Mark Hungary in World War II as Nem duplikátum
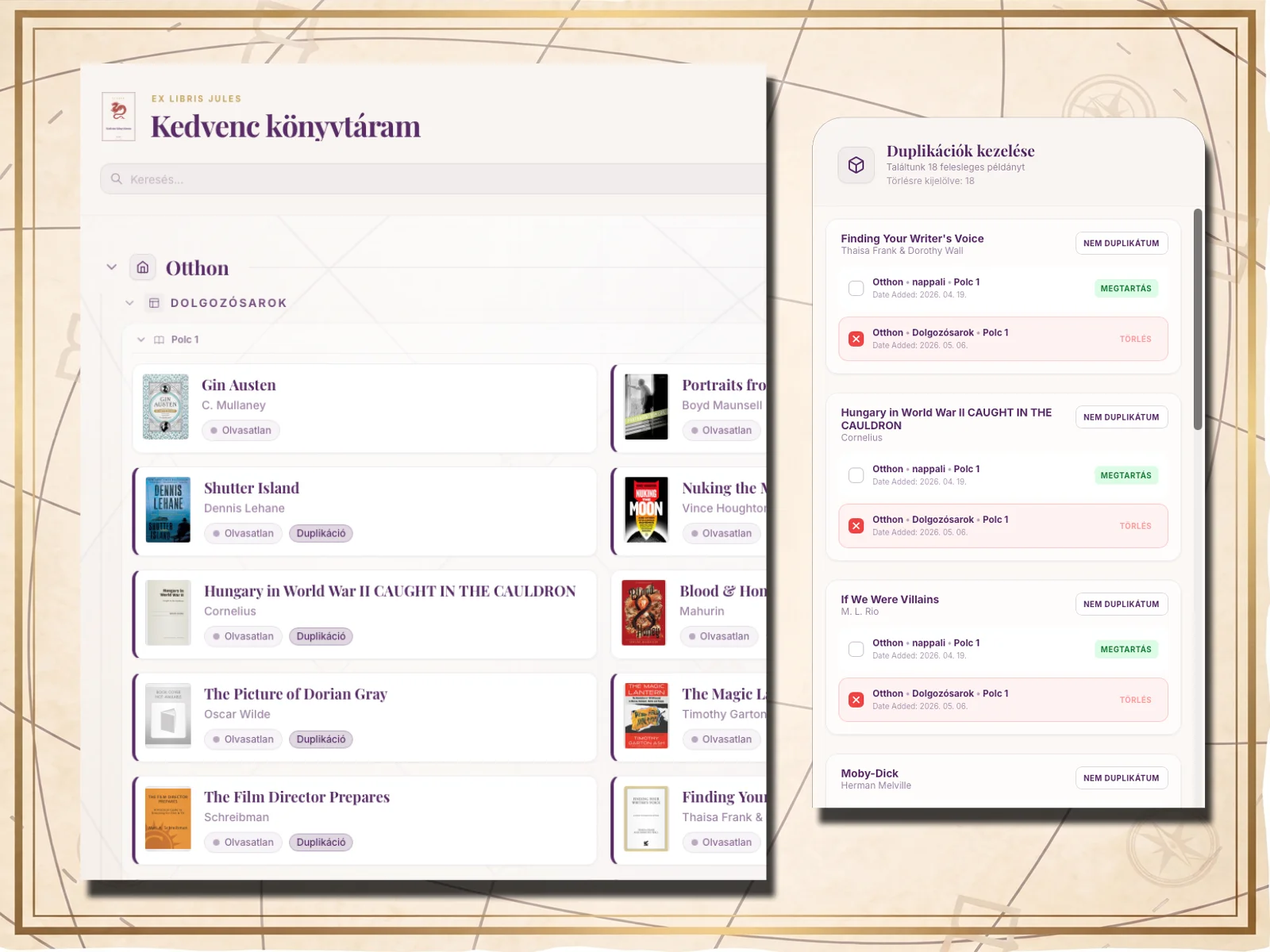Screen dimensions: 1270x952 (x=1121, y=417)
